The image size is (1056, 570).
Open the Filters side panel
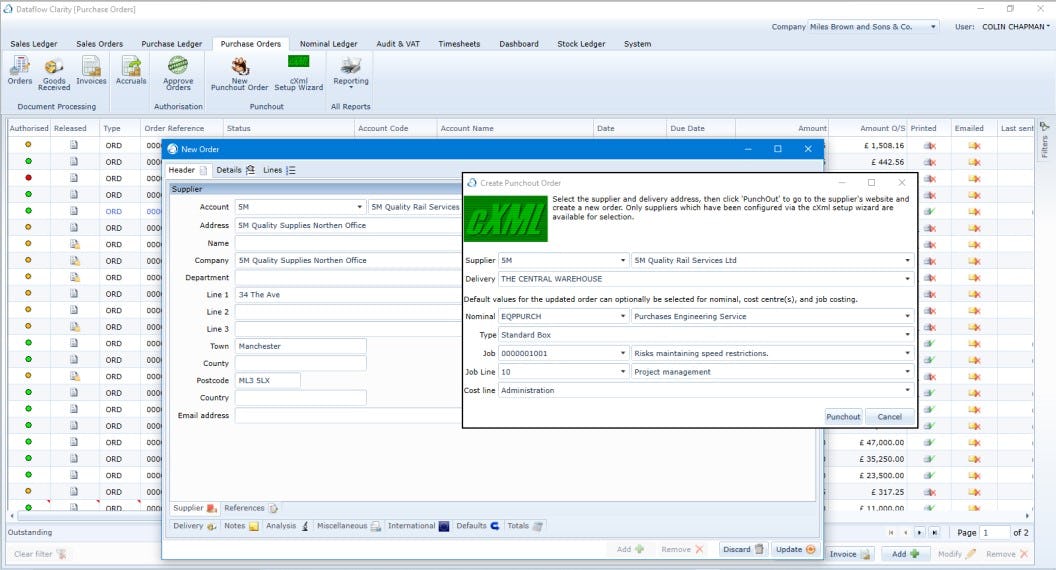[x=1045, y=141]
